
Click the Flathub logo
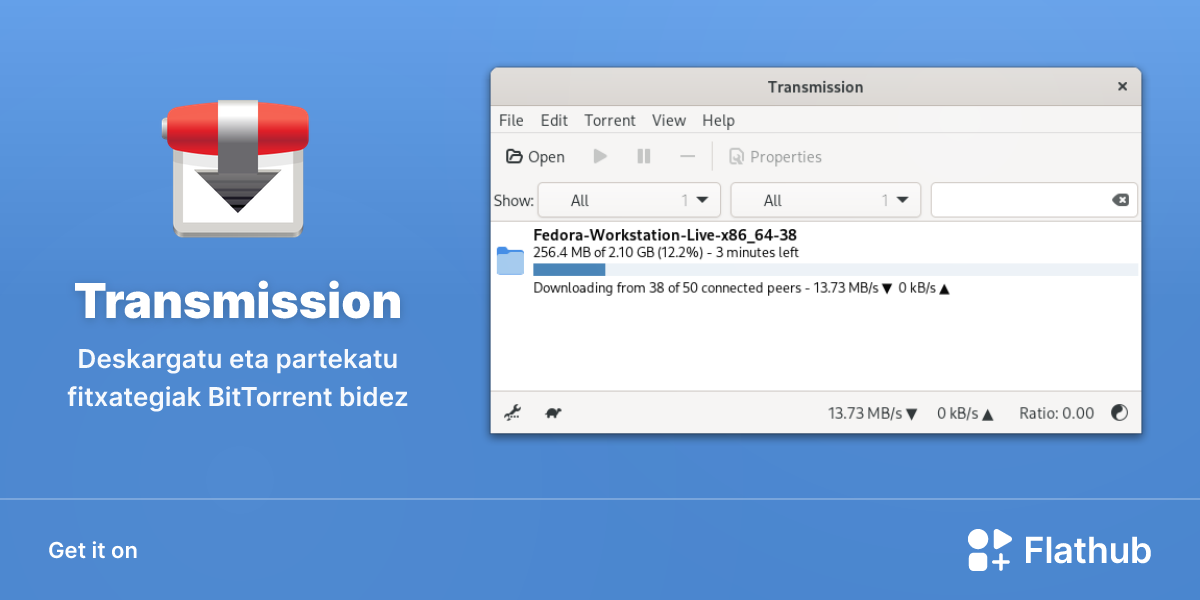point(1059,550)
